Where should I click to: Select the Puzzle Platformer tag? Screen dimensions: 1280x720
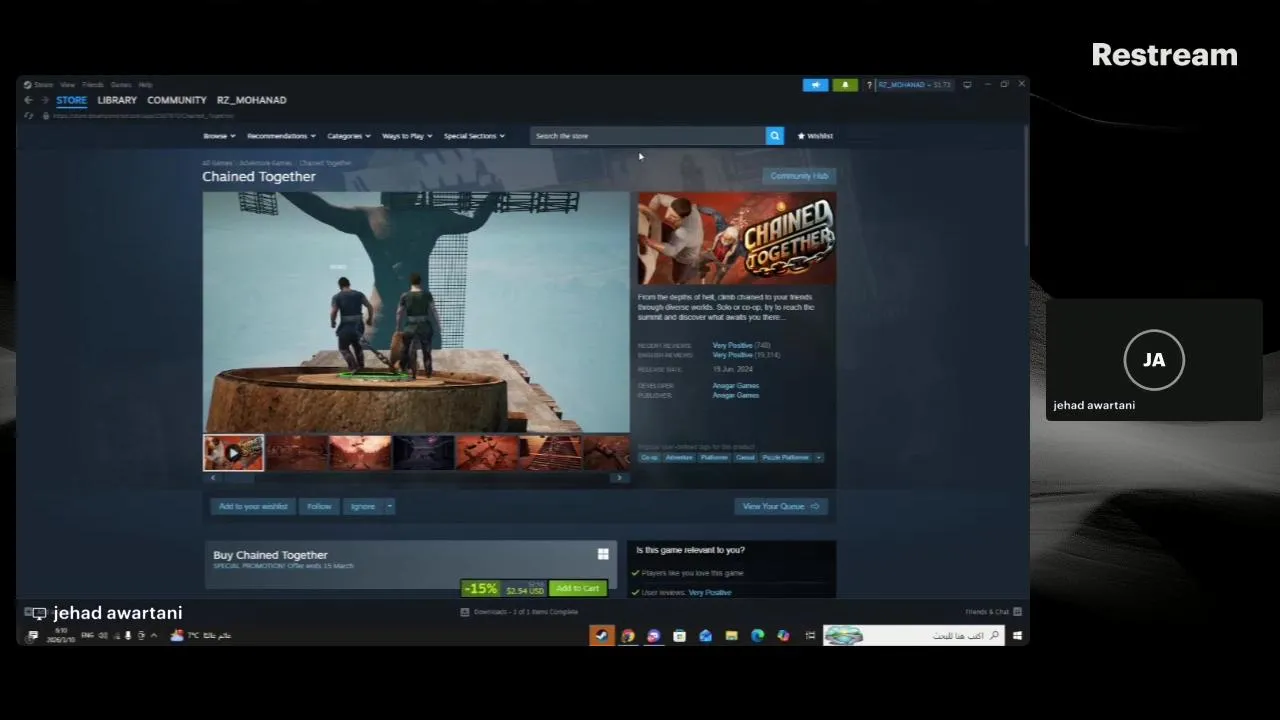tap(785, 458)
